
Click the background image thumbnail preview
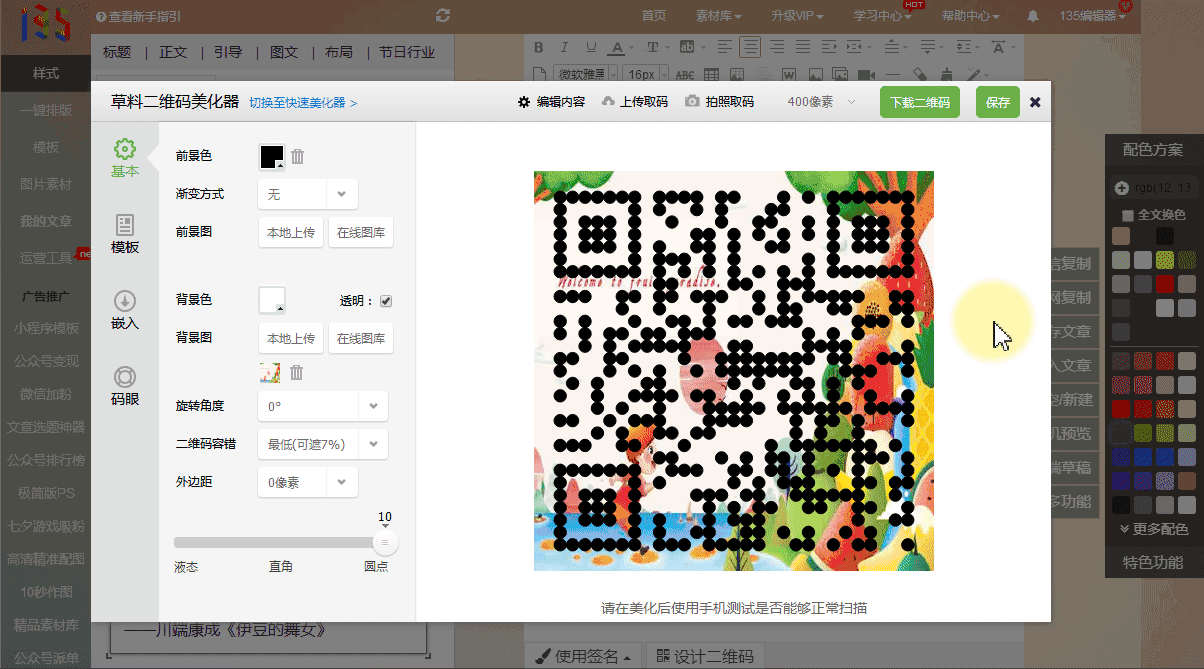click(x=269, y=372)
